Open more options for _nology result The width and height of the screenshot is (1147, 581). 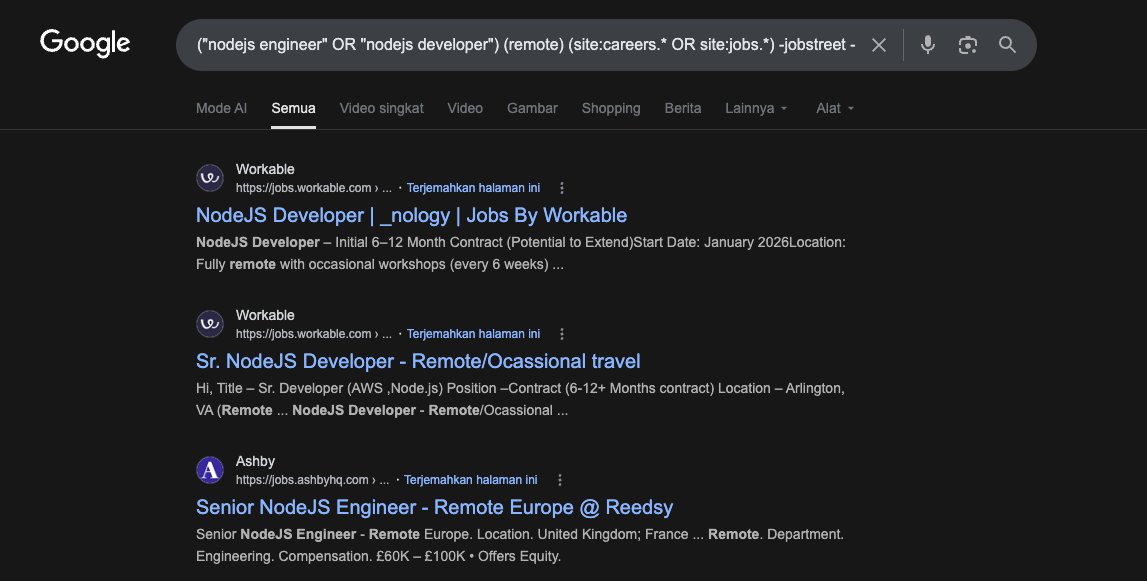pyautogui.click(x=562, y=188)
